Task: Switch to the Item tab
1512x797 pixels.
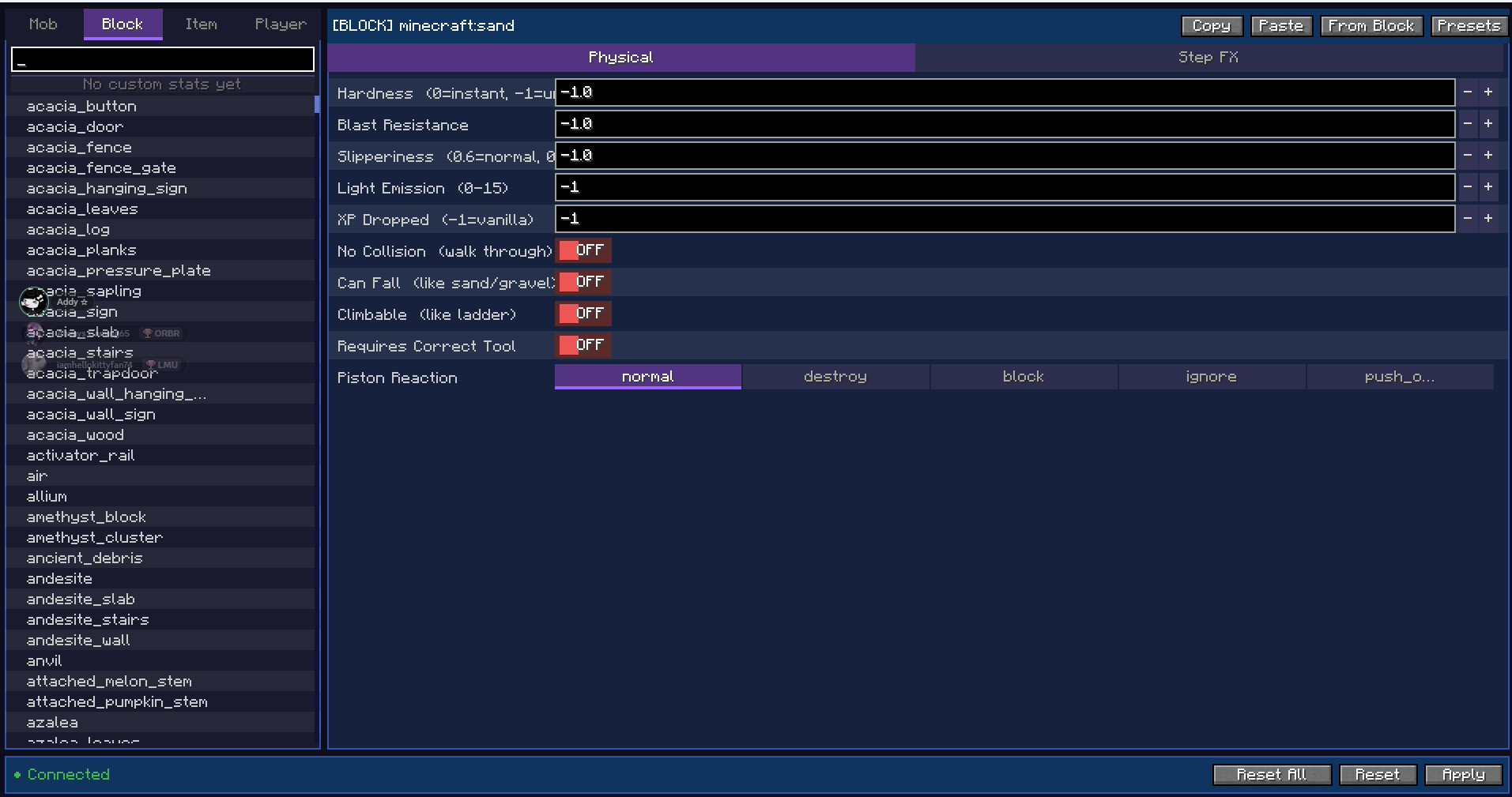Action: coord(202,24)
